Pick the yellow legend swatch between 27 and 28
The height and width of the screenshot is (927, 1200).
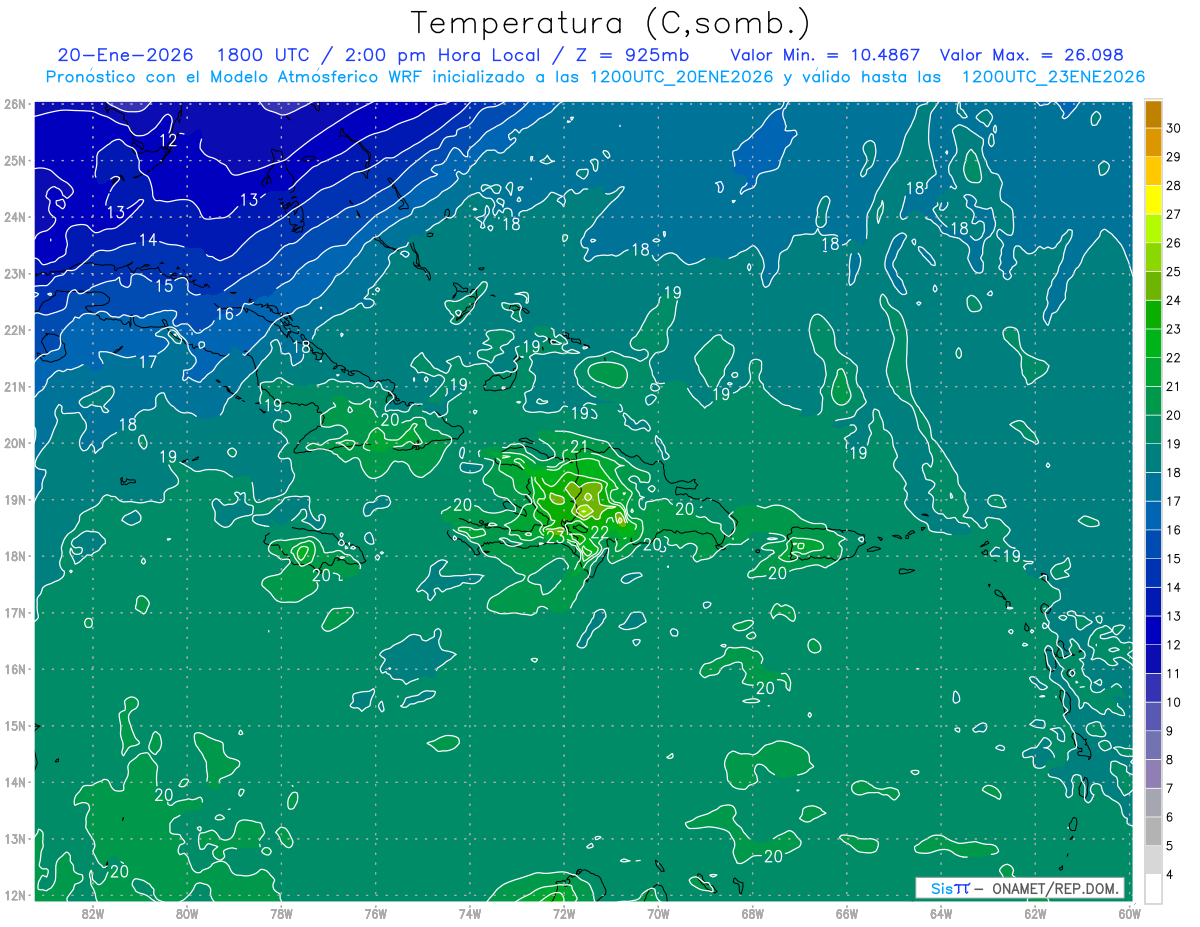click(1153, 200)
